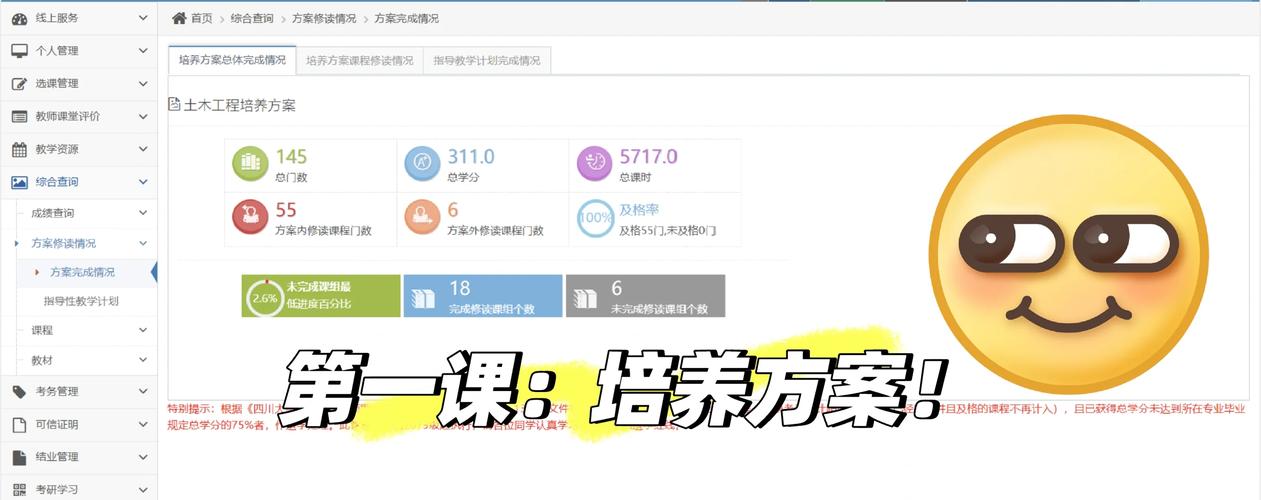Screen dimensions: 1261x500
Task: Expand the 成绩查询 submenu chevron
Action: click(x=143, y=213)
